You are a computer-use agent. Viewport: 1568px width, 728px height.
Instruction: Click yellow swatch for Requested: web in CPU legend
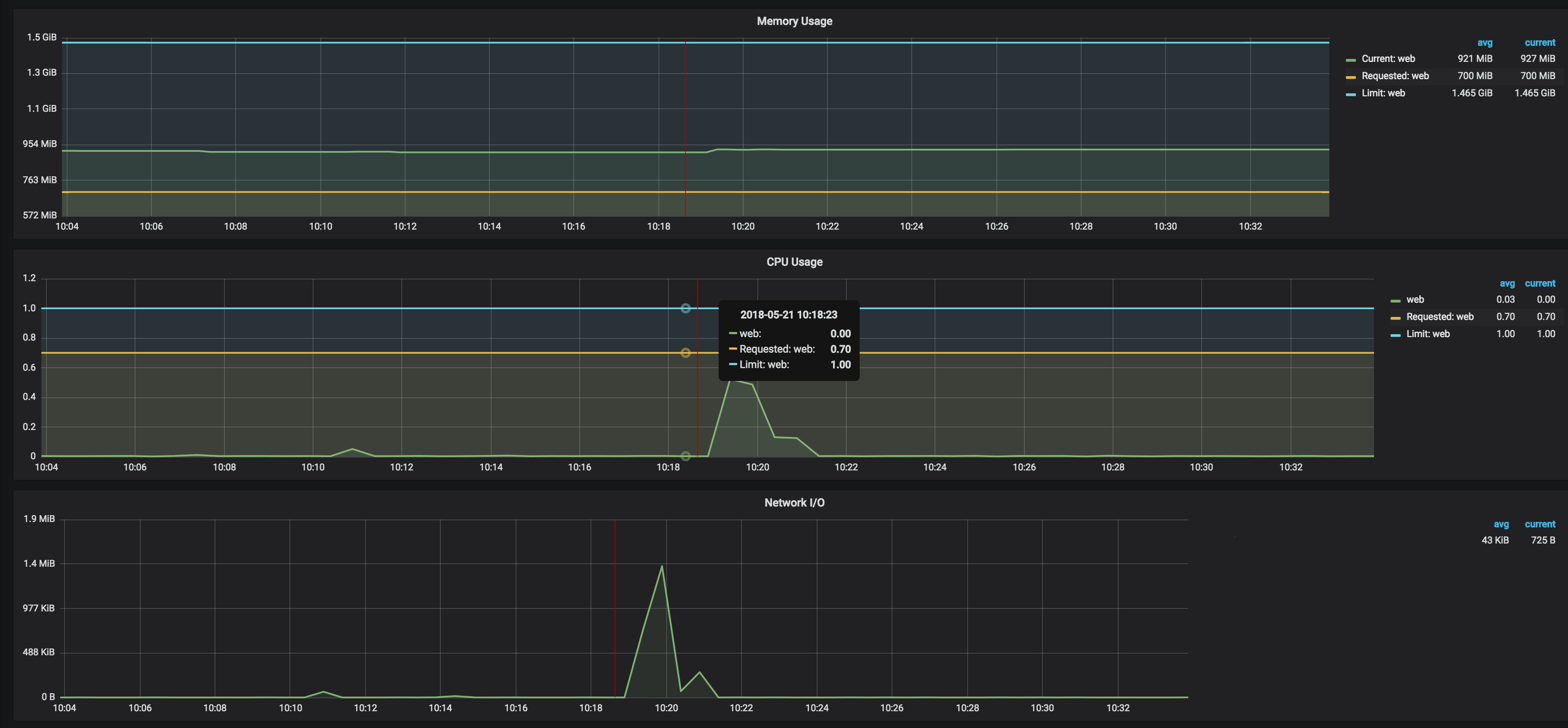(1395, 318)
